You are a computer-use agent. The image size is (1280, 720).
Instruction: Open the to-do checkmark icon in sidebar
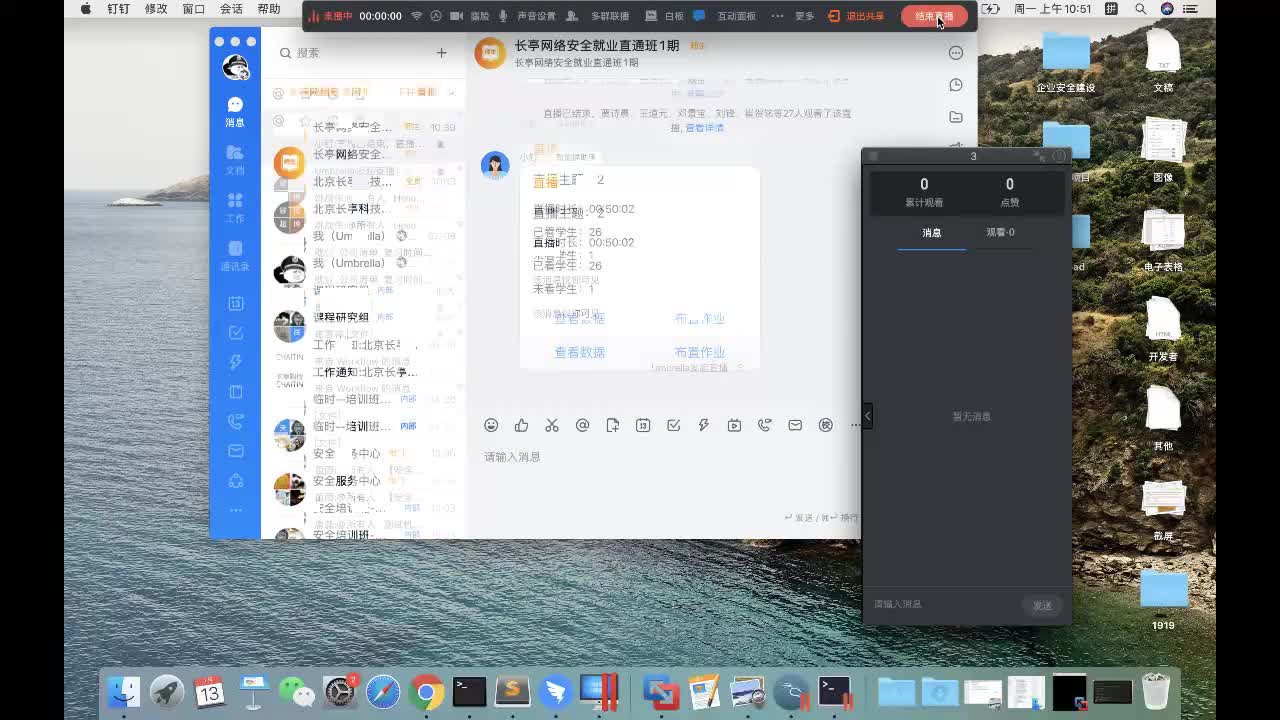coord(236,332)
